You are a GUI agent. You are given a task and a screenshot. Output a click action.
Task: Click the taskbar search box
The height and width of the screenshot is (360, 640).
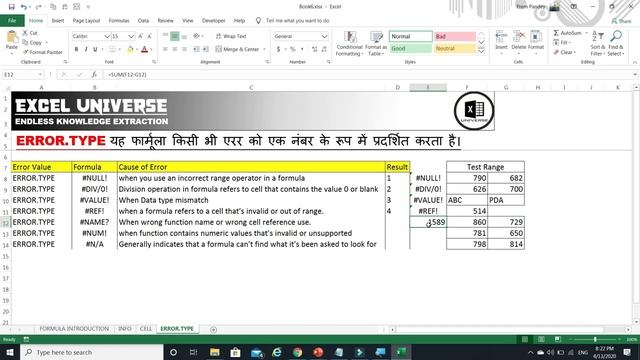tap(92, 352)
